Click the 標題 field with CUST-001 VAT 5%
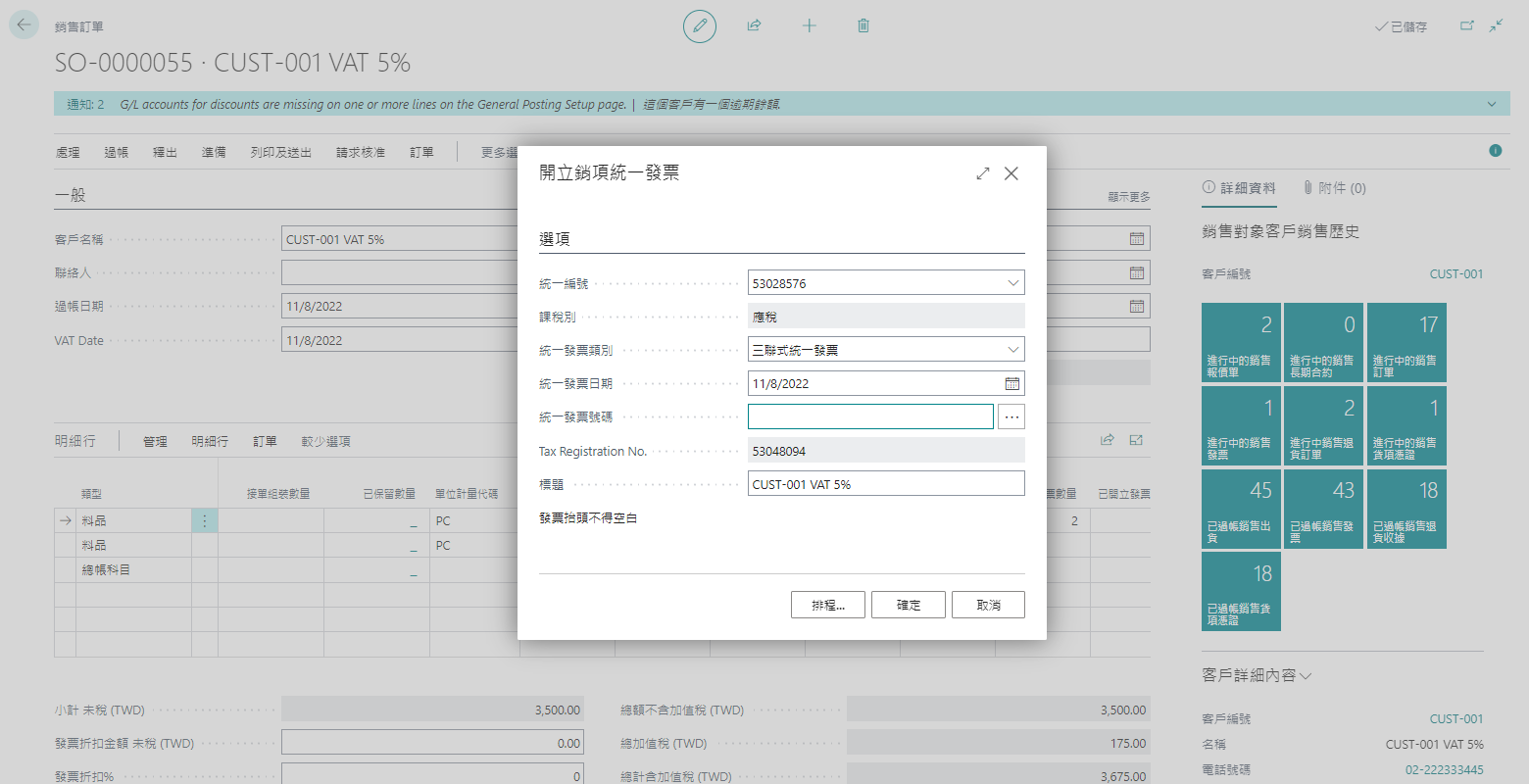Viewport: 1529px width, 784px height. pyautogui.click(x=886, y=484)
